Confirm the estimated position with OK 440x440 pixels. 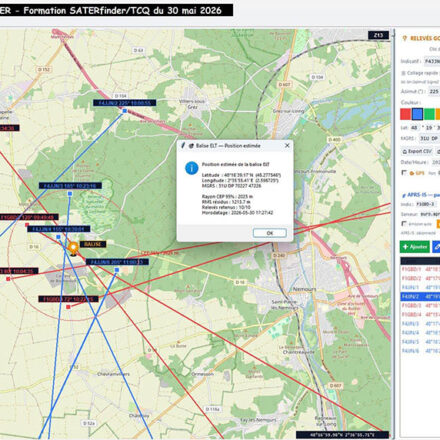coord(270,233)
